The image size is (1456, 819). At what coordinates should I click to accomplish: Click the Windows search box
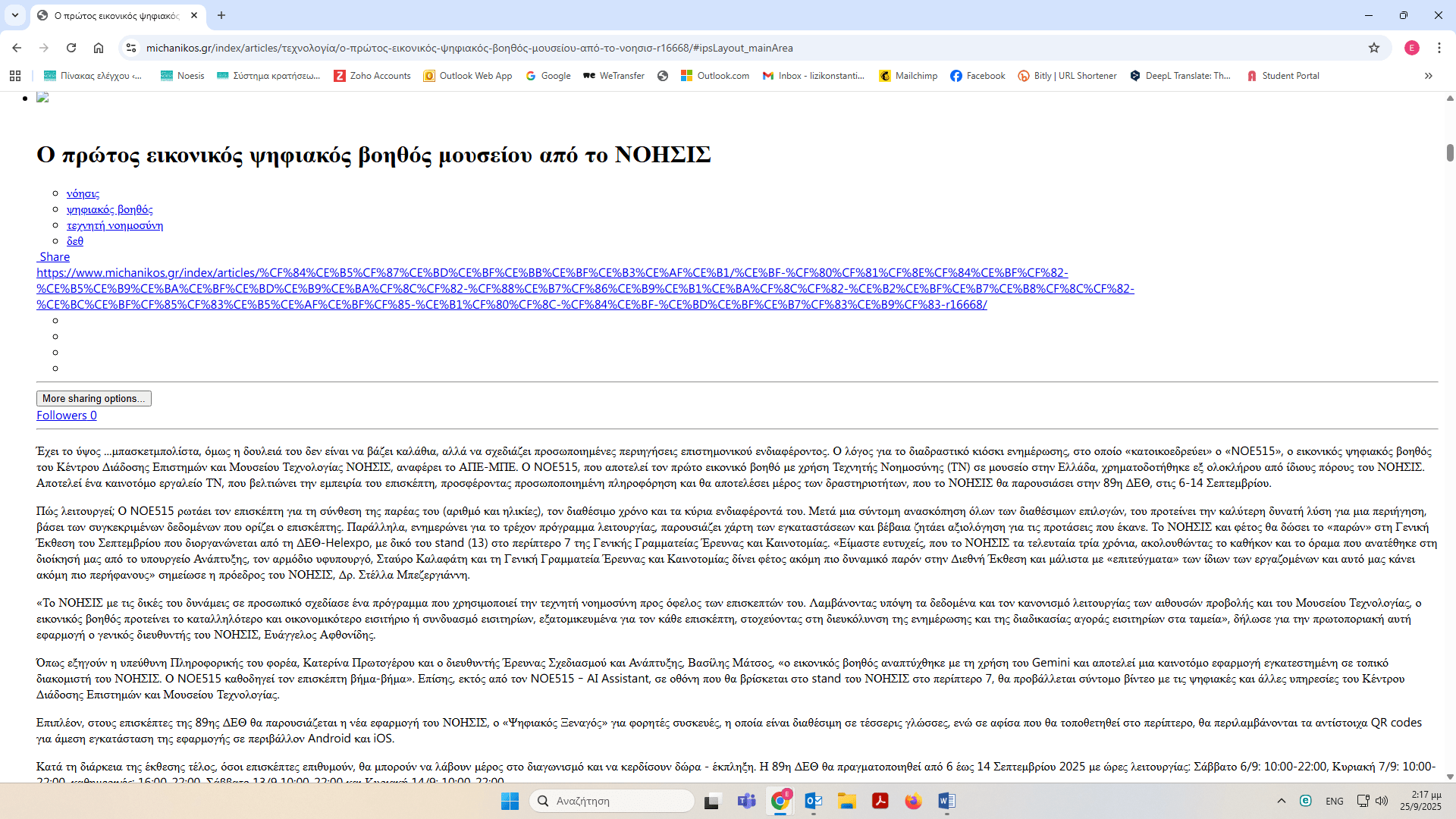(x=611, y=801)
